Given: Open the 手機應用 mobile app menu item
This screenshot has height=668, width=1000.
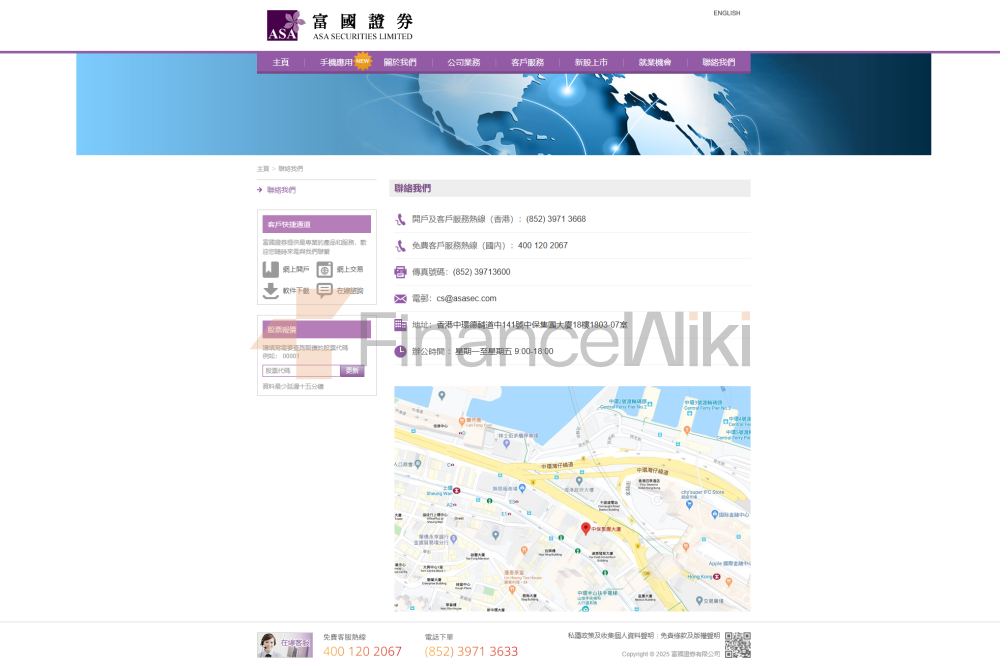Looking at the screenshot, I should (335, 63).
